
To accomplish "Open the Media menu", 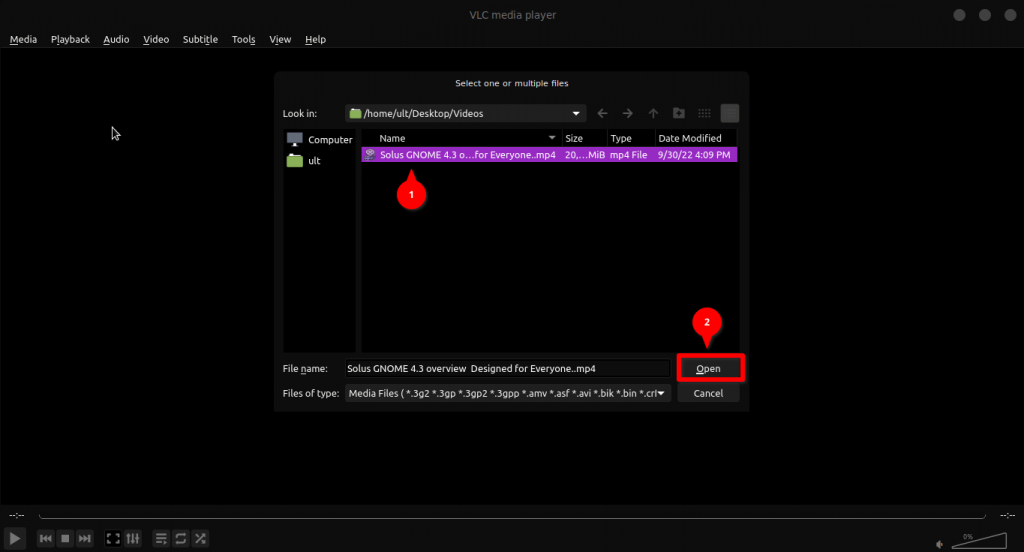I will pyautogui.click(x=24, y=39).
